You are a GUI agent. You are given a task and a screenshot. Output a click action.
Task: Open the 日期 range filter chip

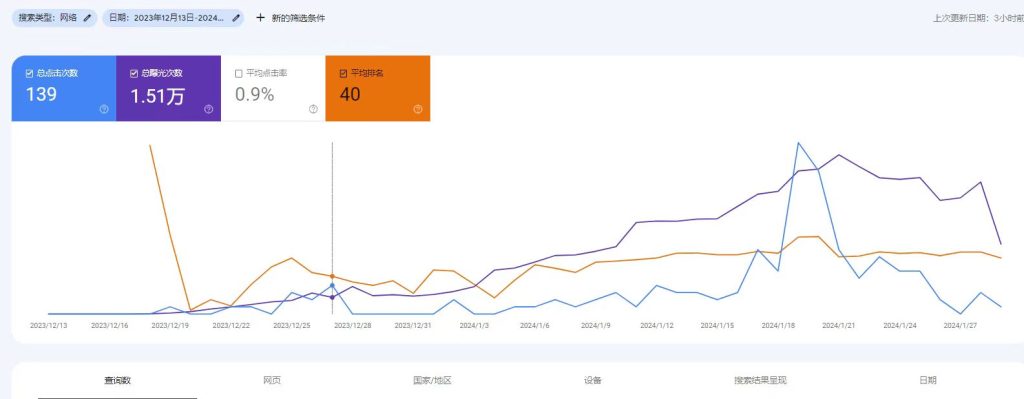pos(173,18)
